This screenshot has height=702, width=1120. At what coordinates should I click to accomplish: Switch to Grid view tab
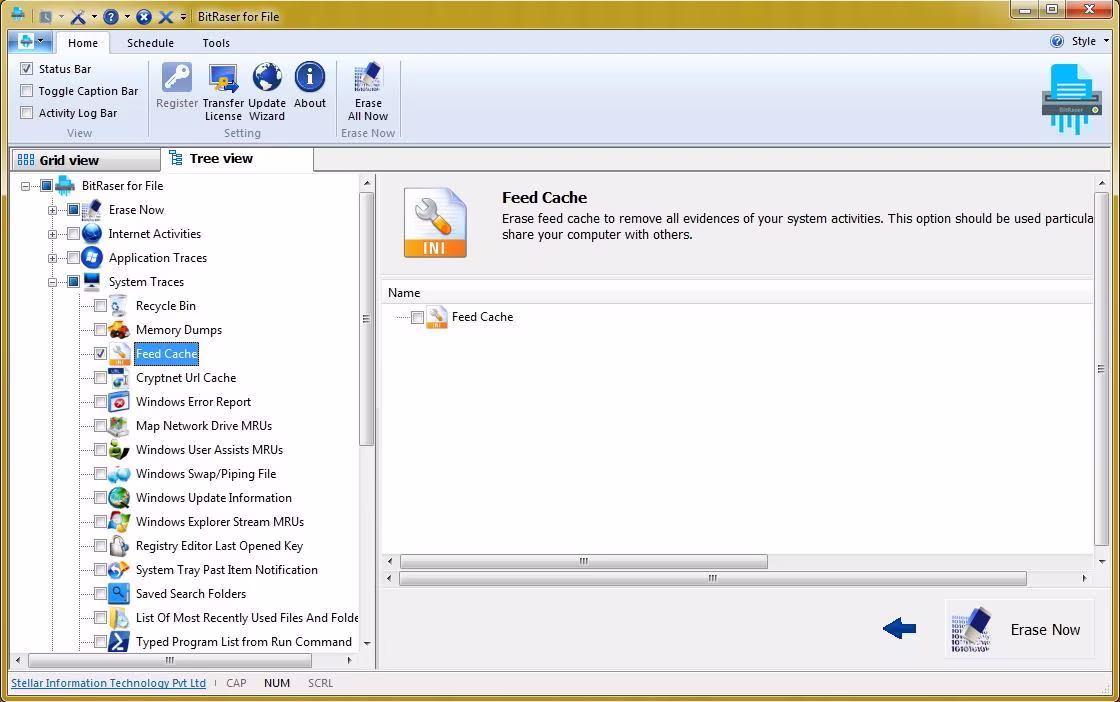[x=86, y=160]
